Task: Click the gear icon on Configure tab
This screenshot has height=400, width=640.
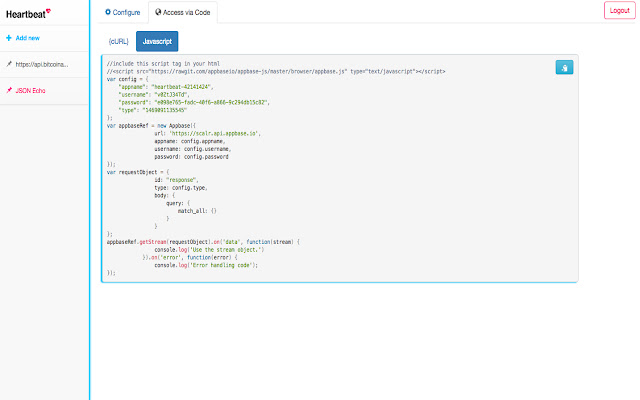Action: point(108,12)
